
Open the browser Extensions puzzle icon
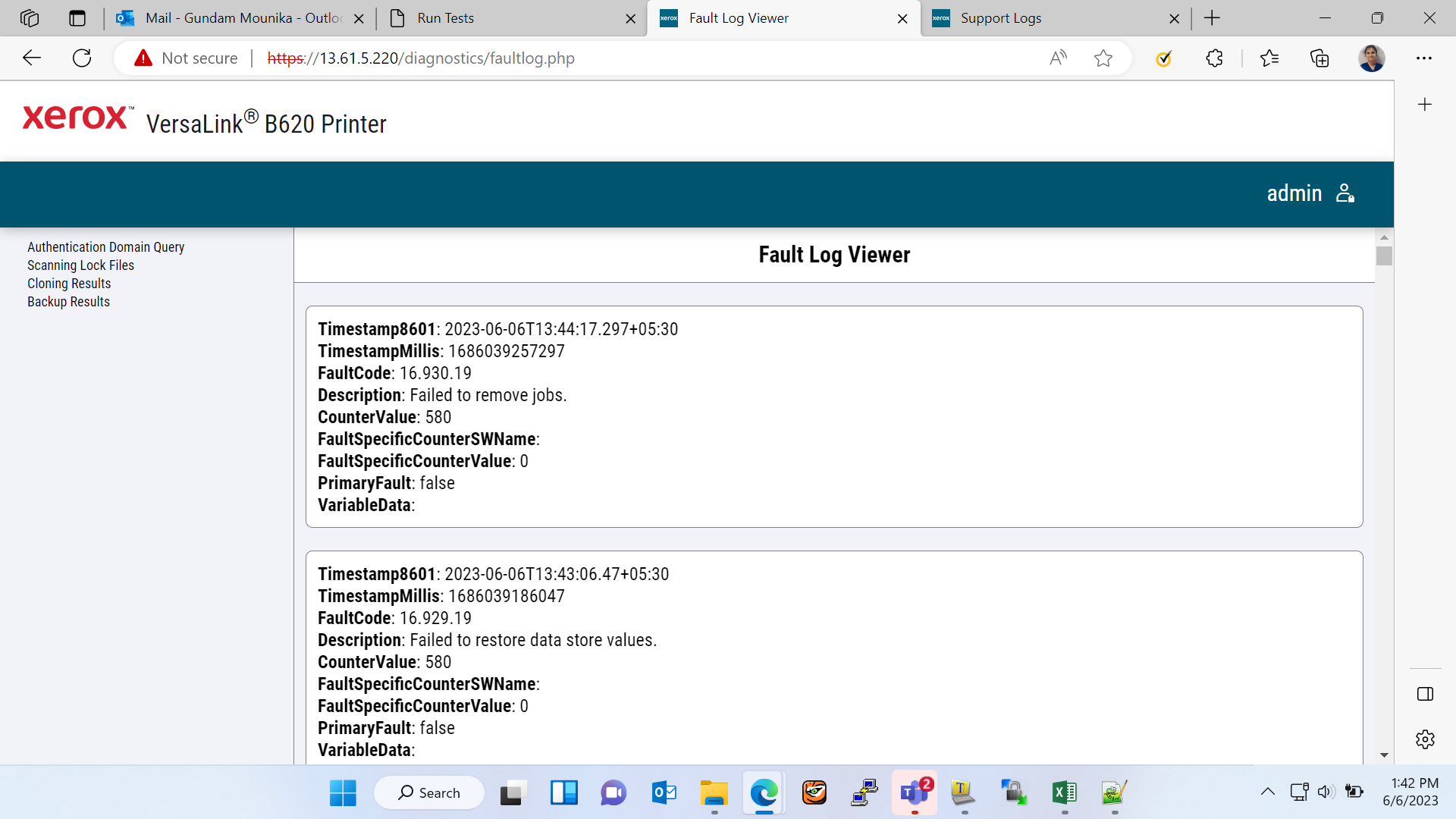(x=1214, y=58)
